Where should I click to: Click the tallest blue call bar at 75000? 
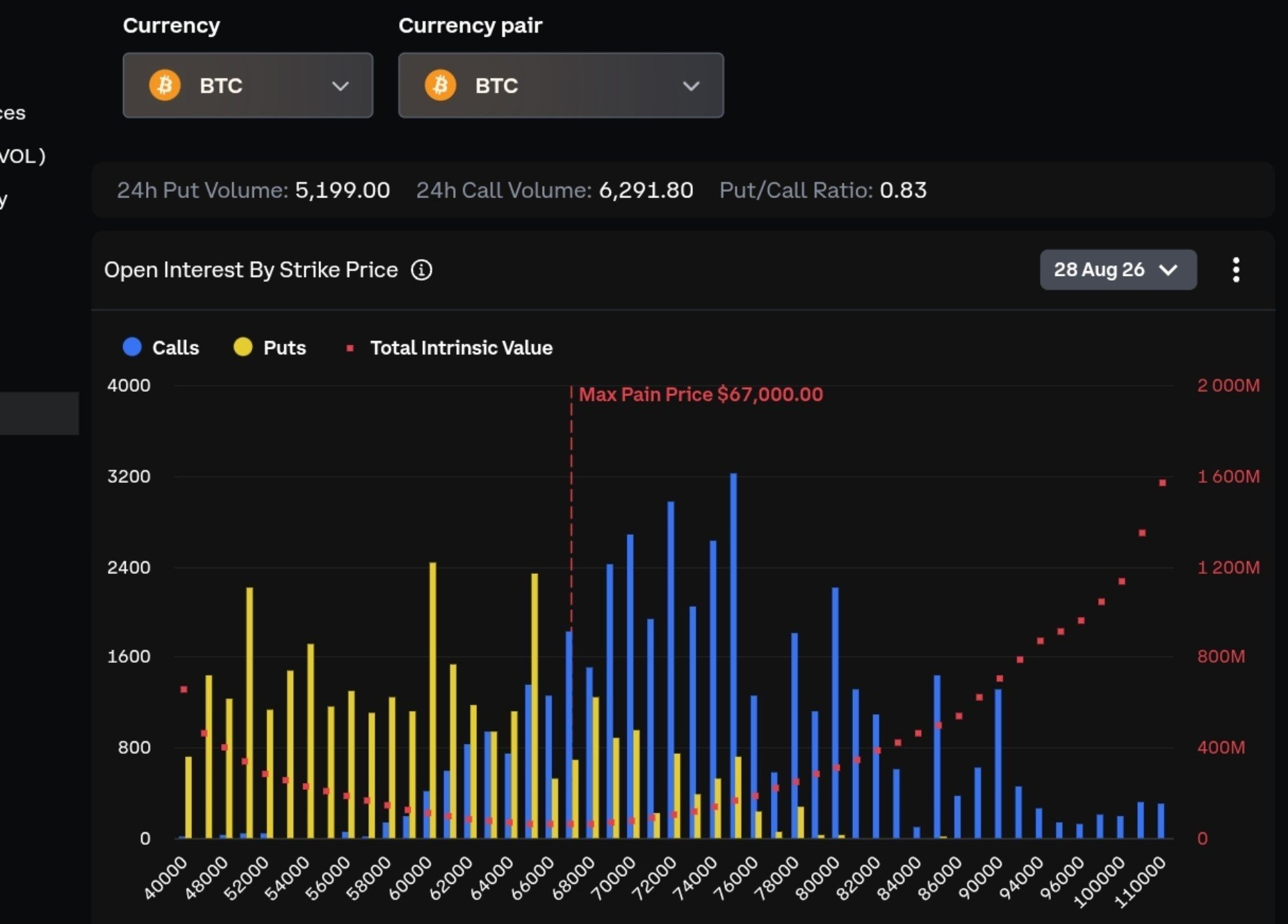[733, 656]
